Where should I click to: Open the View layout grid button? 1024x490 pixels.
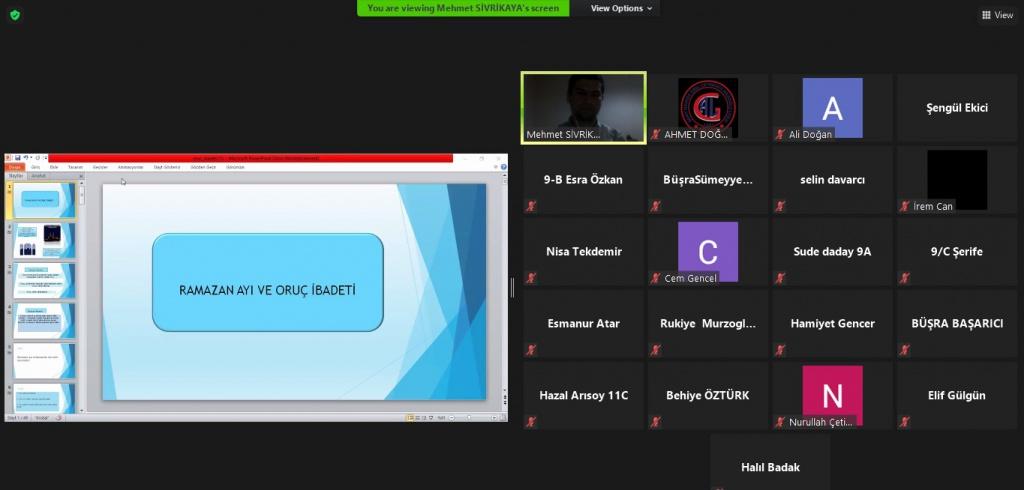tap(997, 15)
